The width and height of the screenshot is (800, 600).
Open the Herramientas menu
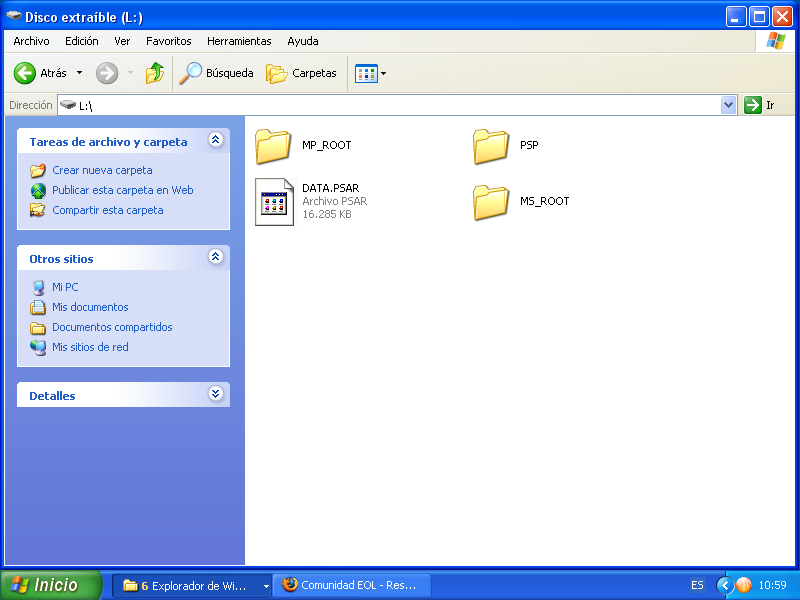pos(239,41)
